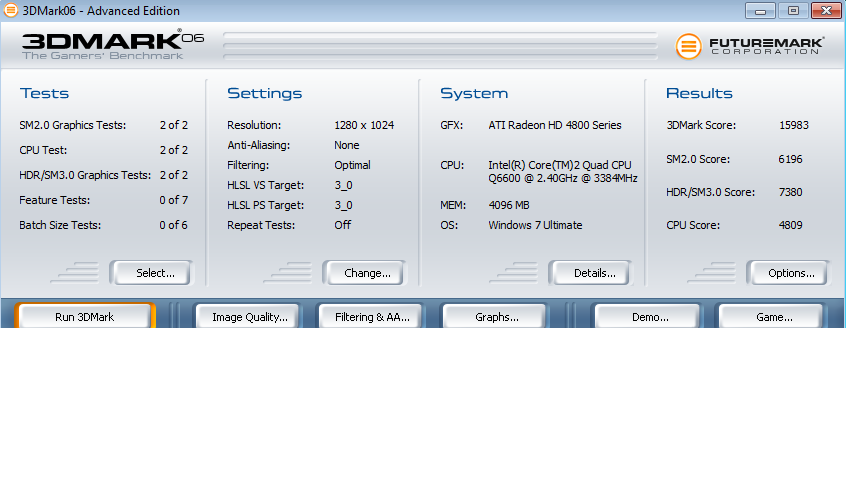Screen dimensions: 846x480
Task: Click the Anti-Aliasing value None
Action: (346, 145)
